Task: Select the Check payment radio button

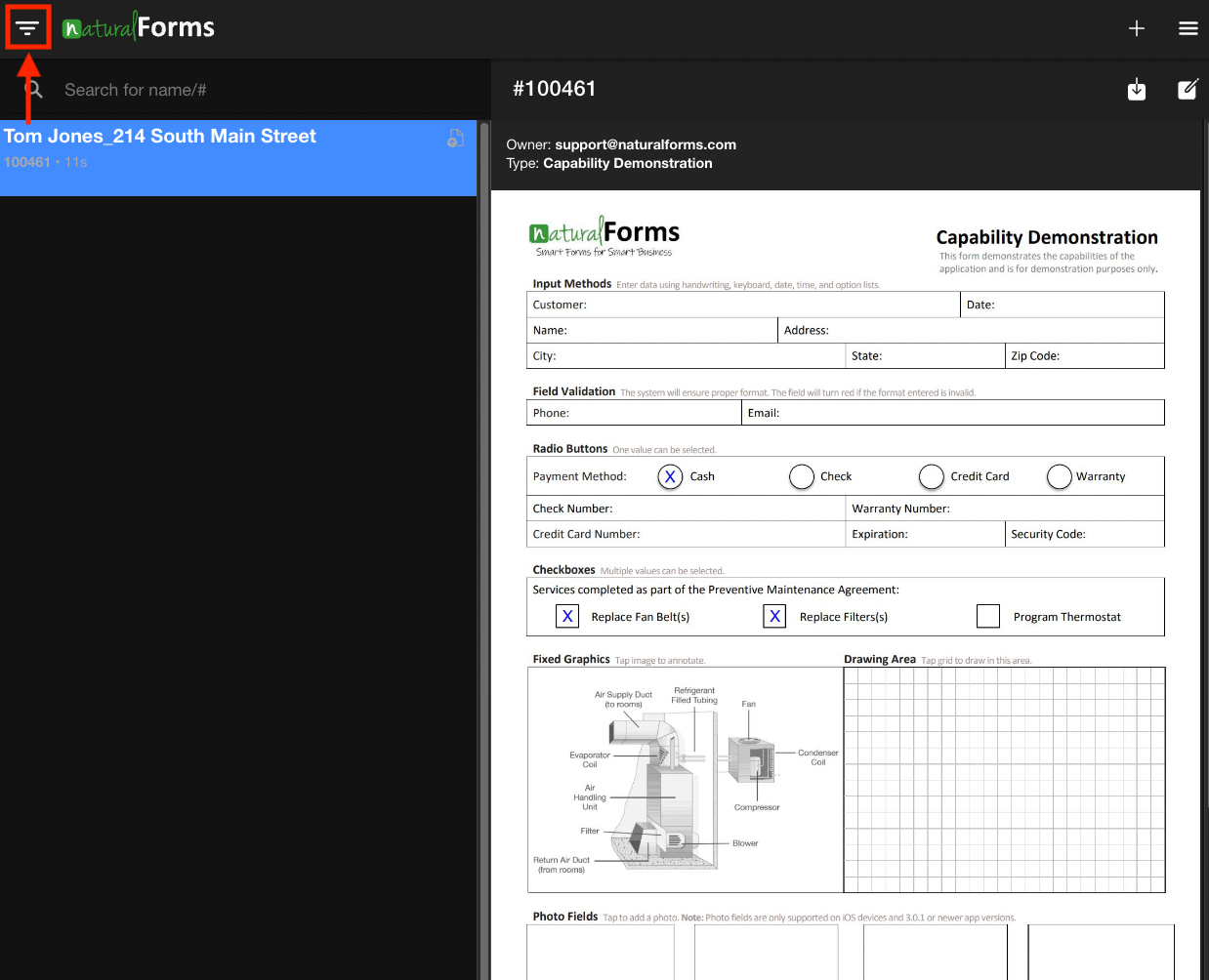Action: 802,476
